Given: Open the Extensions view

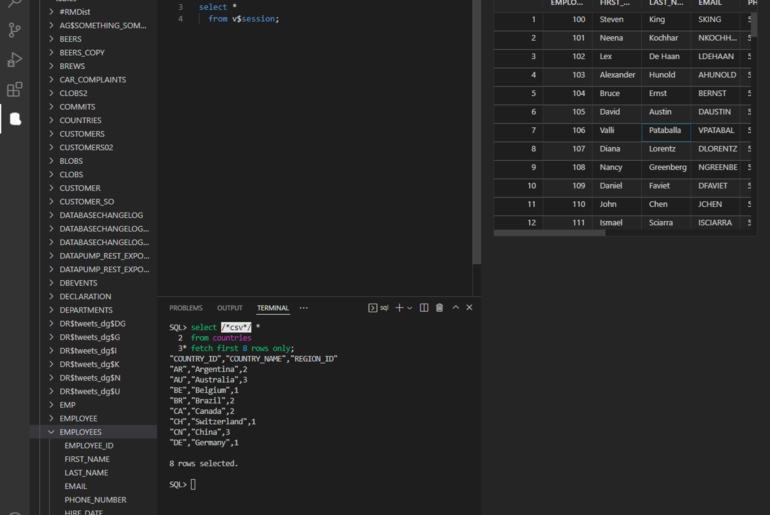Looking at the screenshot, I should 15,89.
